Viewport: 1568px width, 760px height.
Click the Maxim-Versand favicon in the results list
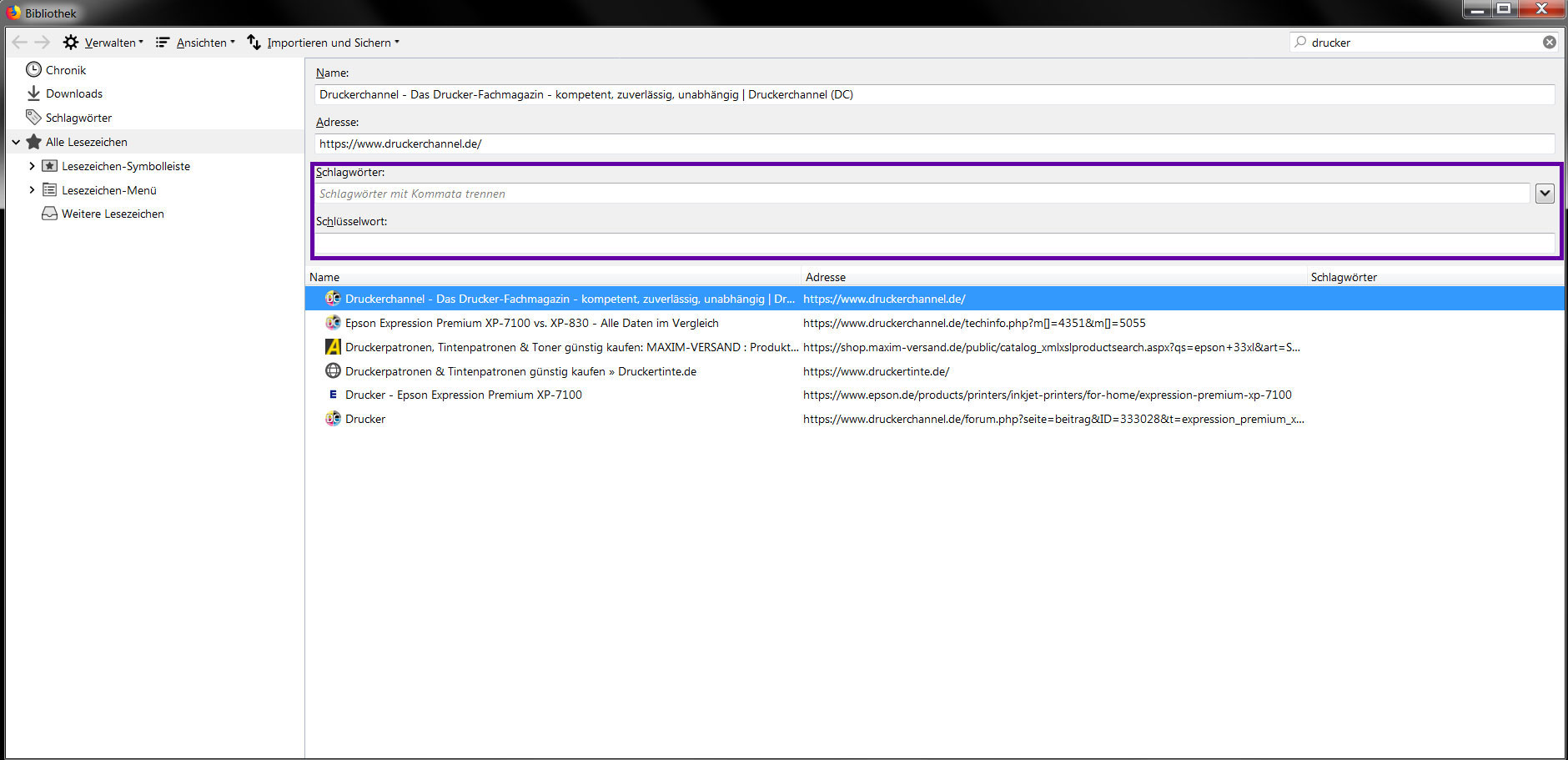(x=333, y=347)
